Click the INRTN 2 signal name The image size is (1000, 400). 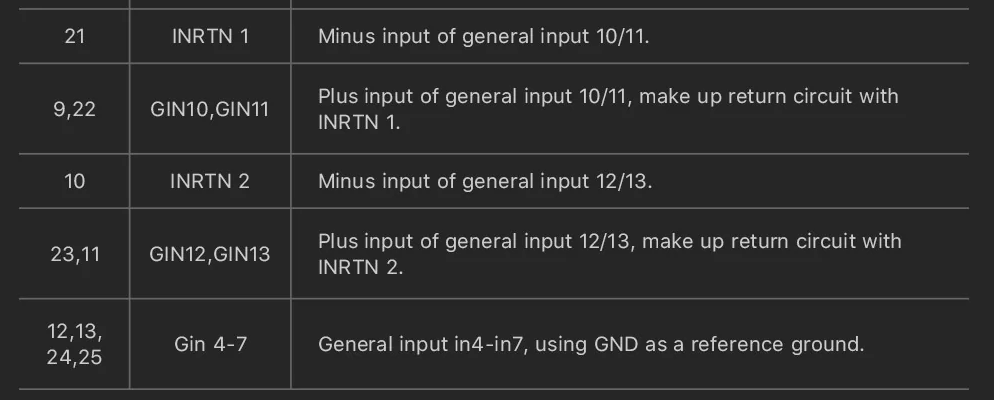point(210,181)
